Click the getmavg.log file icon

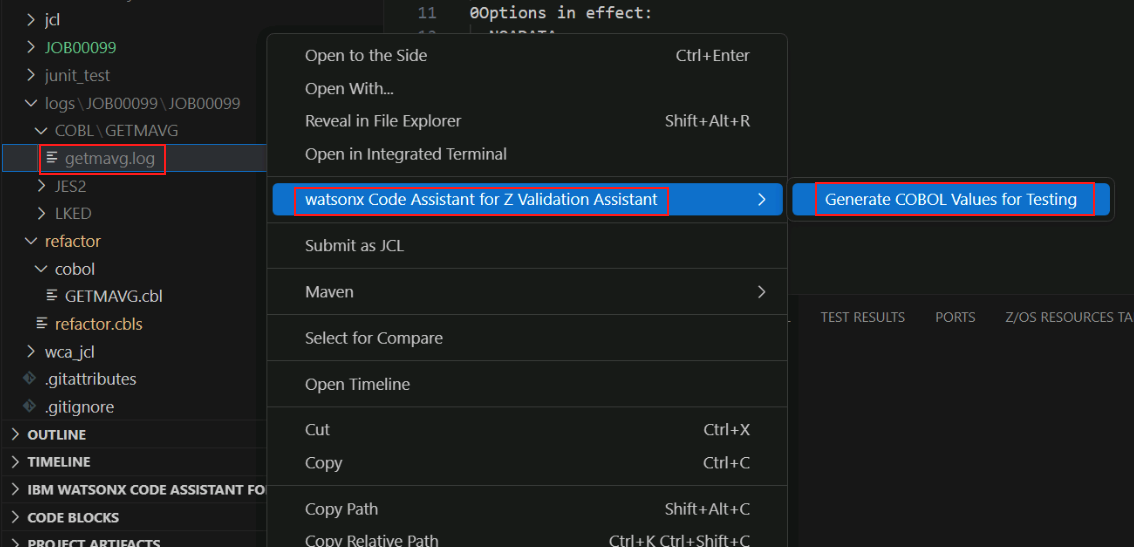click(x=52, y=158)
